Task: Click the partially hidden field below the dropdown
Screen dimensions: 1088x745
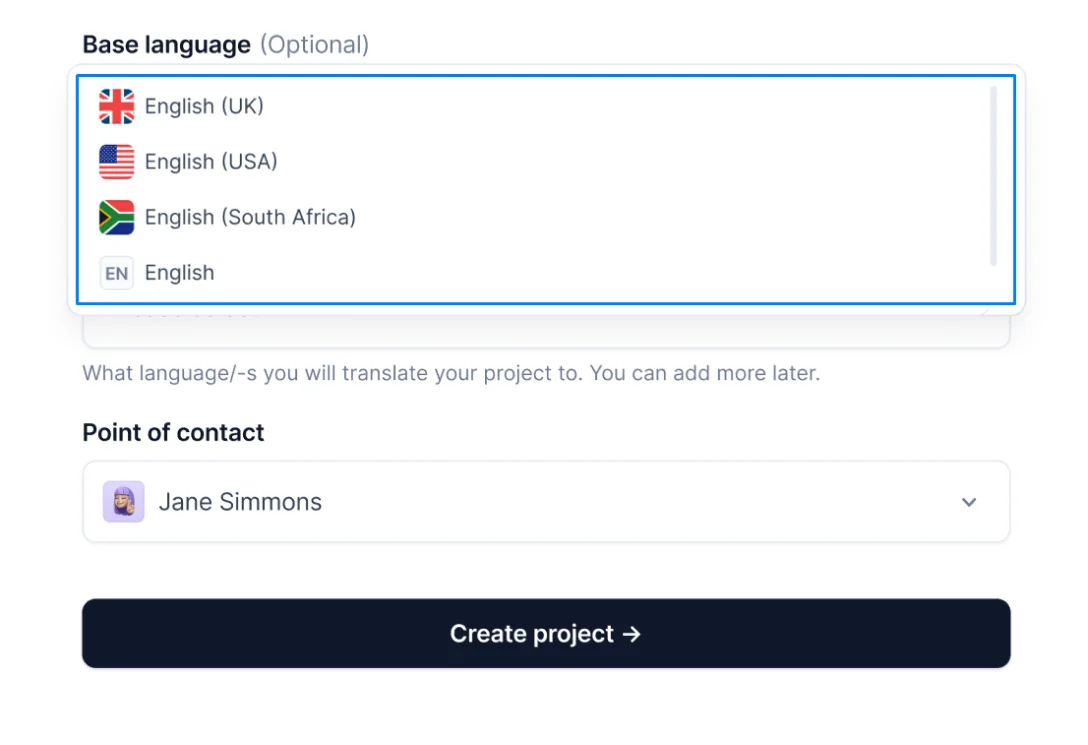Action: pyautogui.click(x=546, y=320)
